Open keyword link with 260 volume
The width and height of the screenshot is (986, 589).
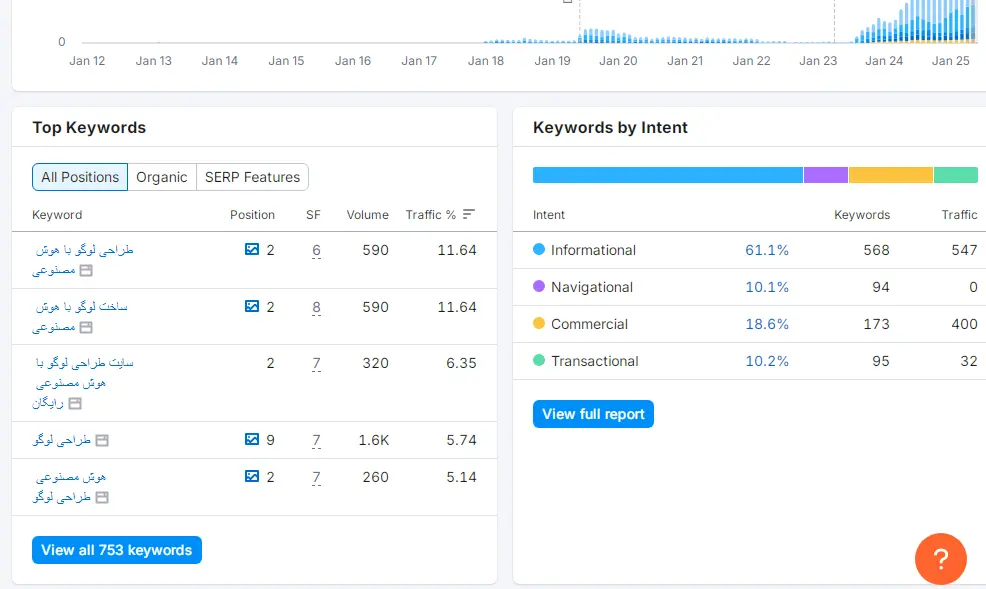coord(69,487)
